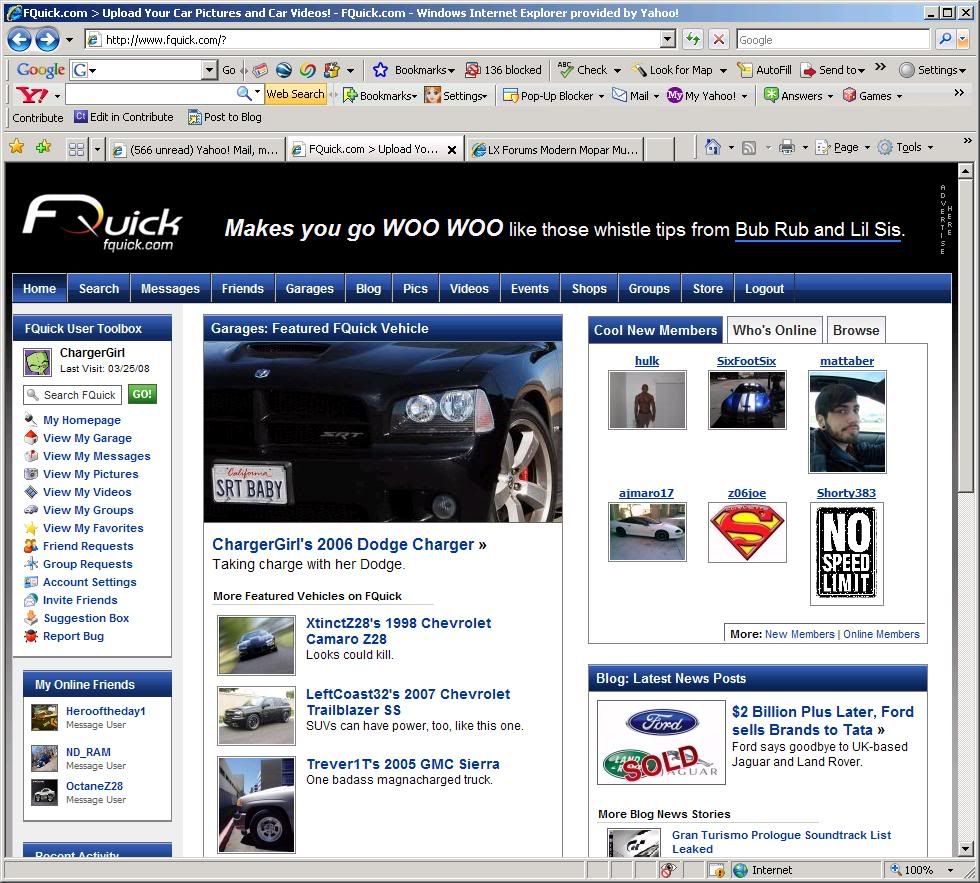Image resolution: width=980 pixels, height=883 pixels.
Task: Open the address bar URL dropdown
Action: 668,39
